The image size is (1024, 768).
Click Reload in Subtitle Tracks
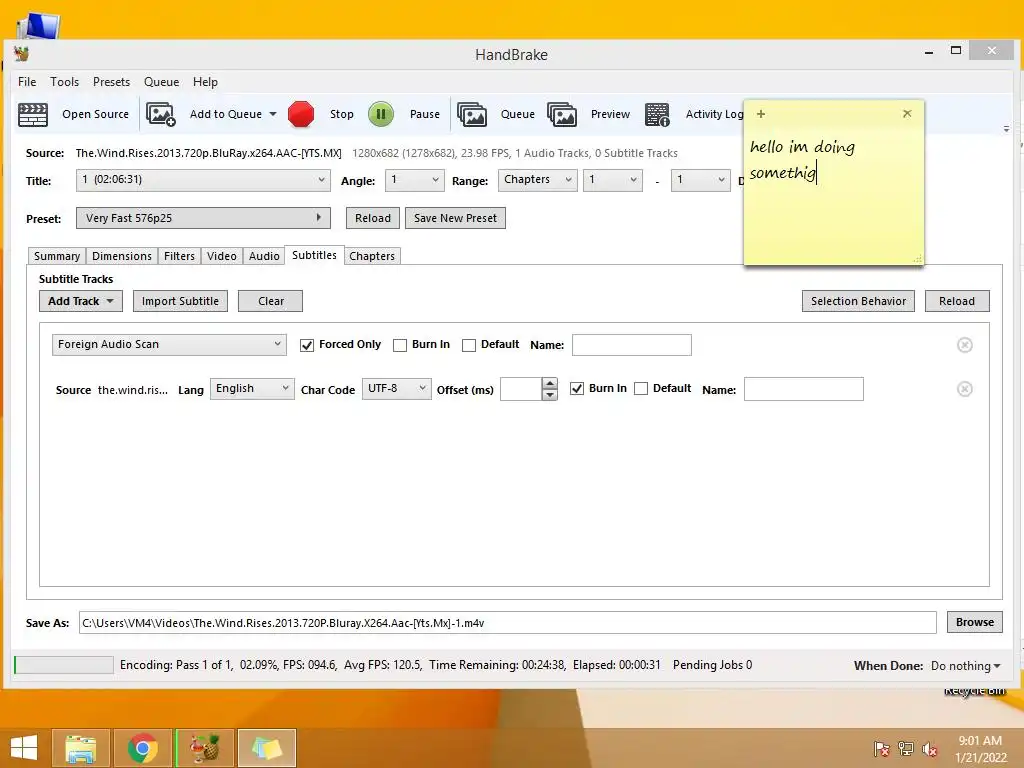957,301
